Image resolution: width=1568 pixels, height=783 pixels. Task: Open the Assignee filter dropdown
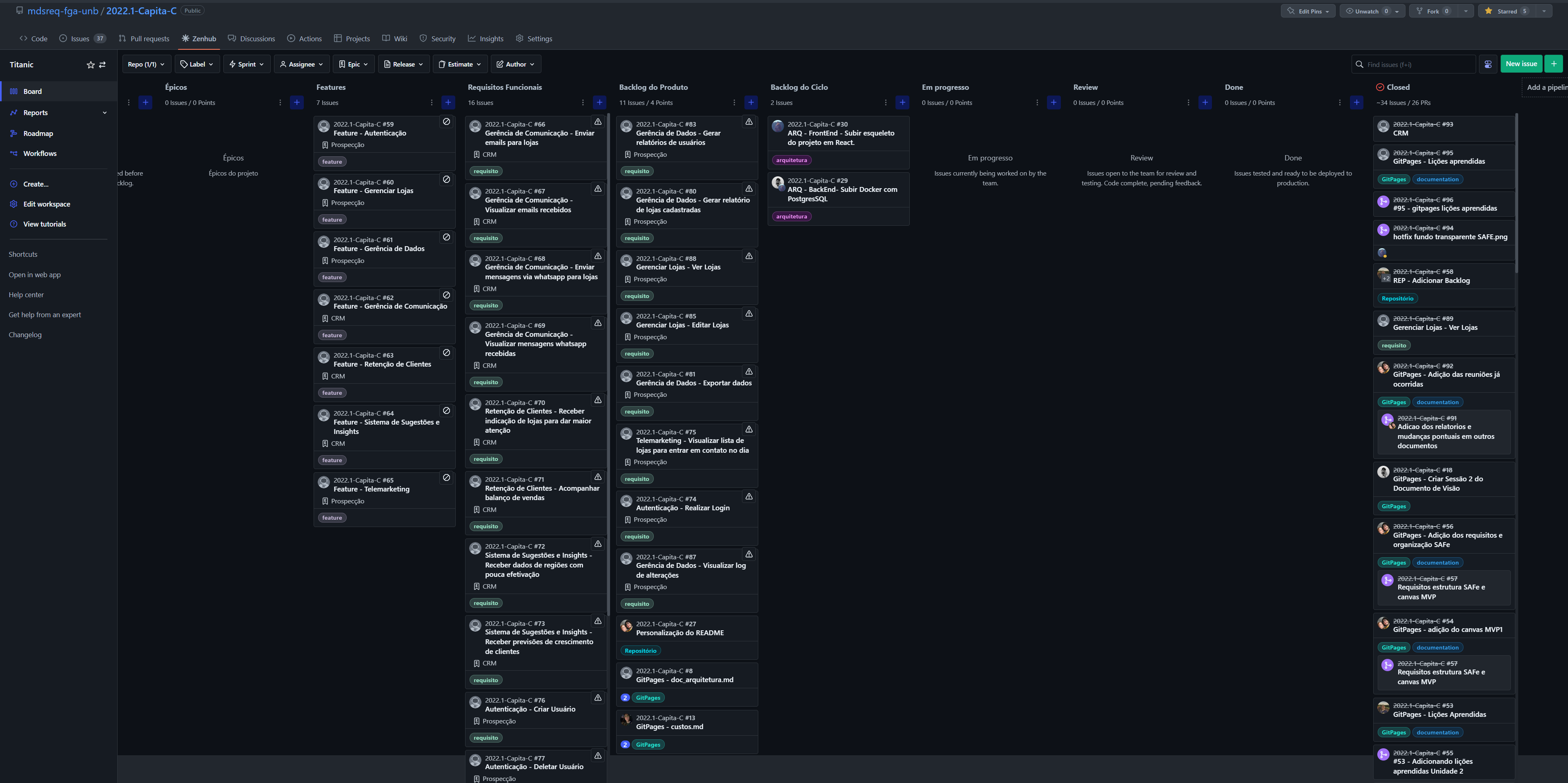tap(301, 64)
